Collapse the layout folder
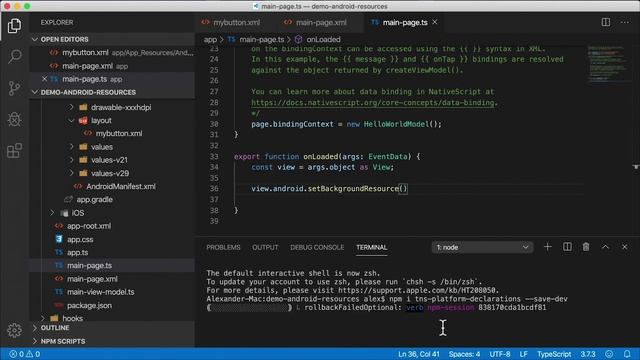Image resolution: width=640 pixels, height=360 pixels. point(71,120)
